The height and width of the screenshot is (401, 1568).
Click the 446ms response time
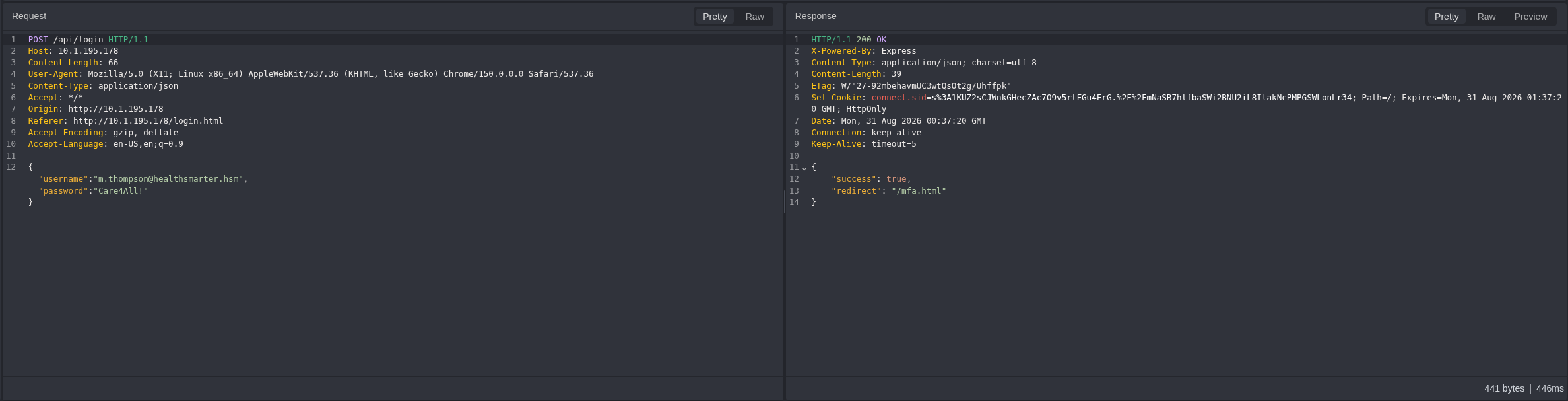[1550, 388]
